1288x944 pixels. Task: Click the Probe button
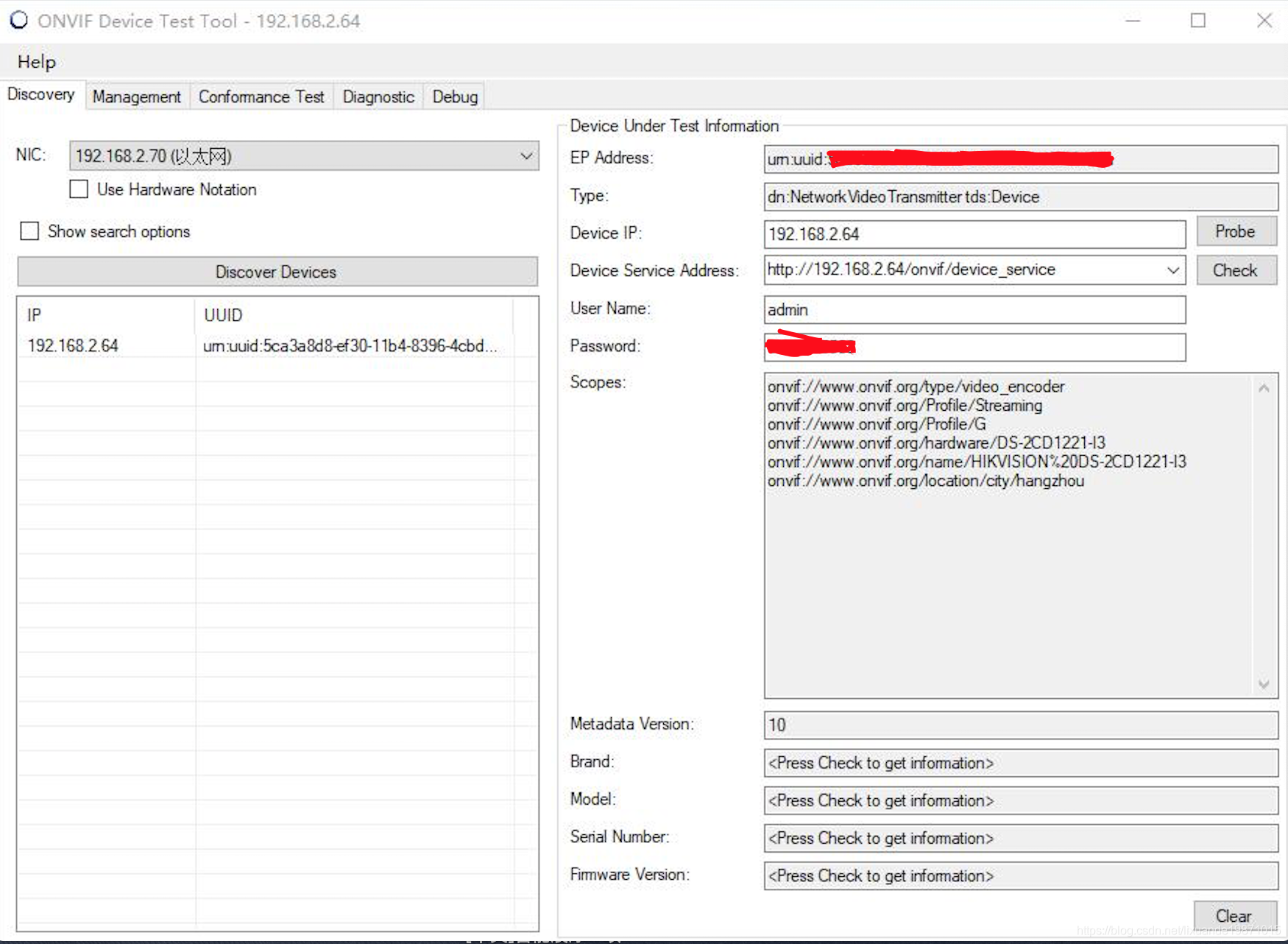[x=1236, y=231]
